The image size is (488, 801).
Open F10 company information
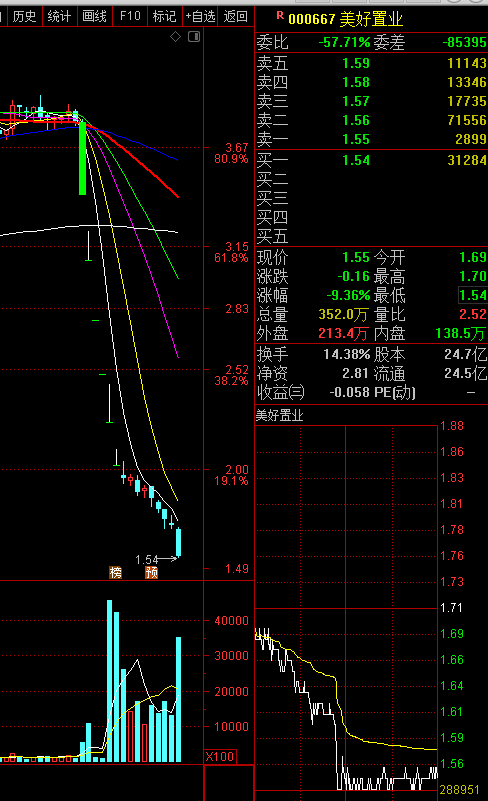click(130, 16)
